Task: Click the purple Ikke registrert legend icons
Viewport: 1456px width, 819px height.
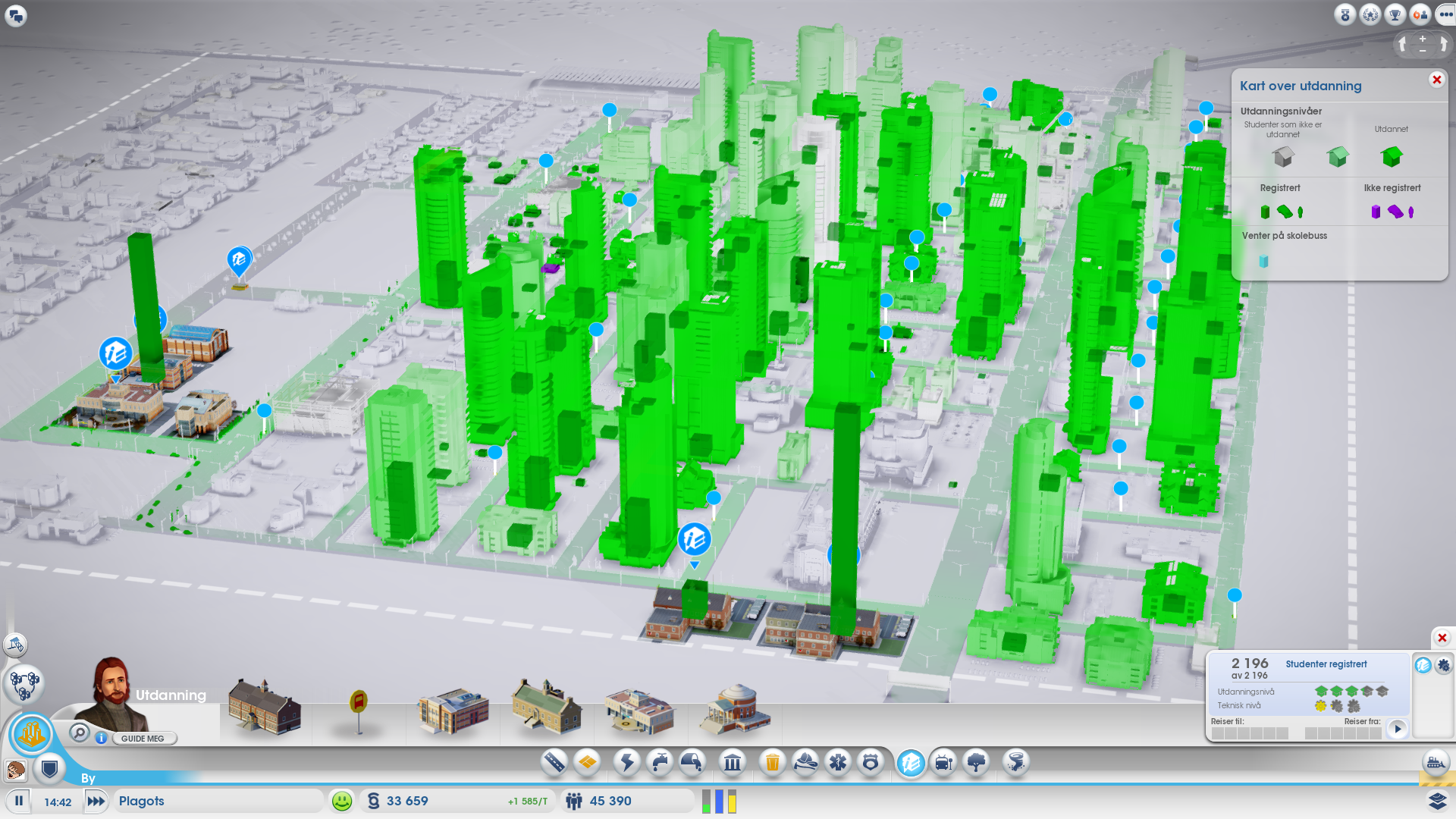Action: click(1392, 212)
